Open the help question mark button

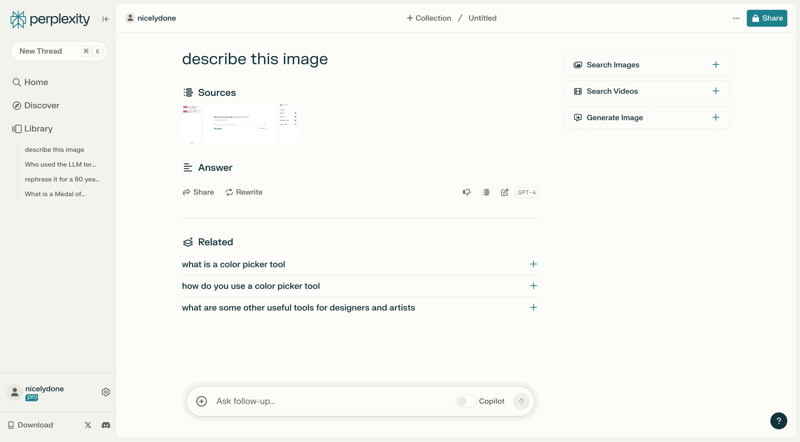[779, 421]
